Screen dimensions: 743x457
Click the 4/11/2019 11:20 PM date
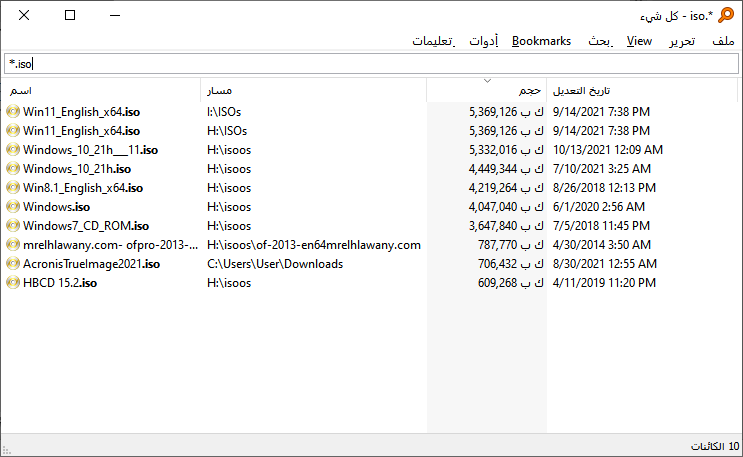(x=604, y=283)
